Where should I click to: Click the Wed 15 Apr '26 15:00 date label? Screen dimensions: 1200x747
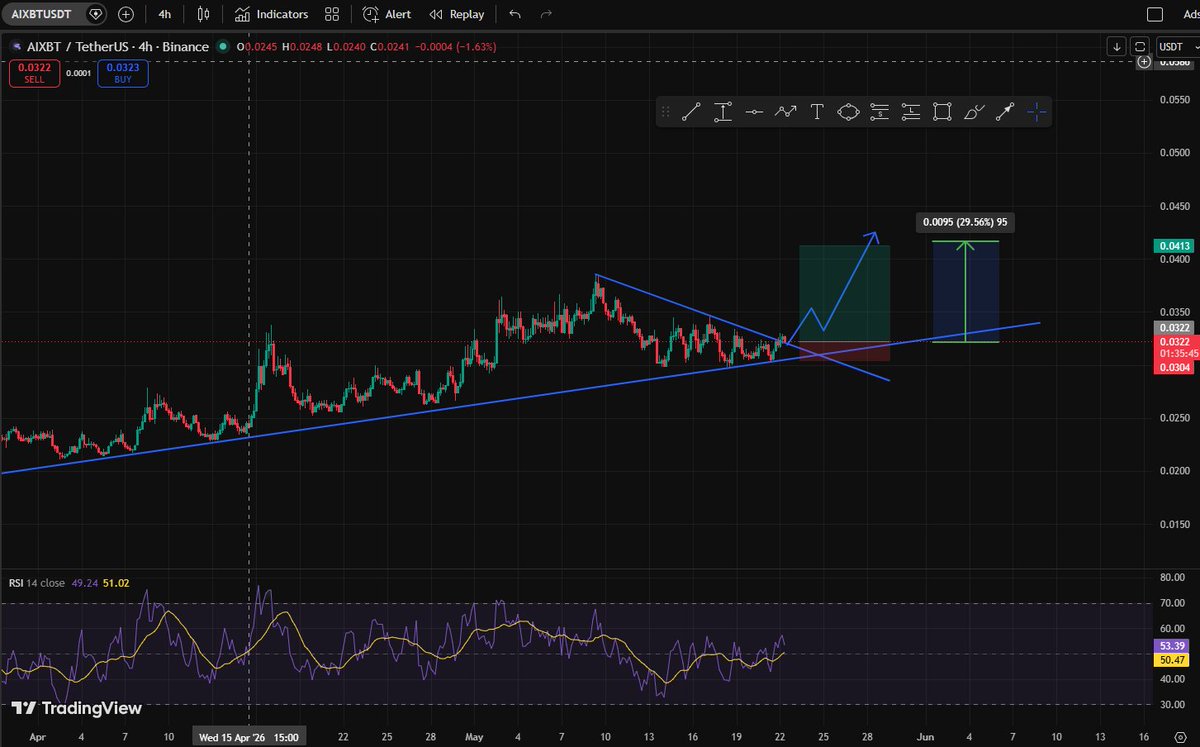[x=248, y=738]
